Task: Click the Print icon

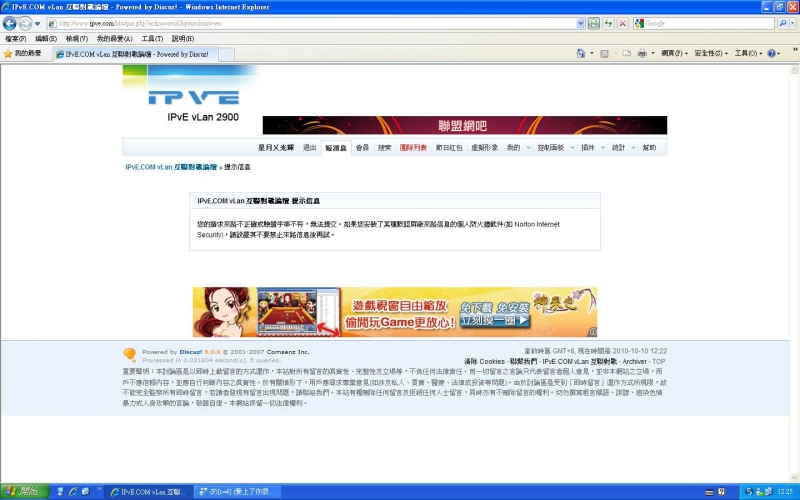Action: pos(642,53)
